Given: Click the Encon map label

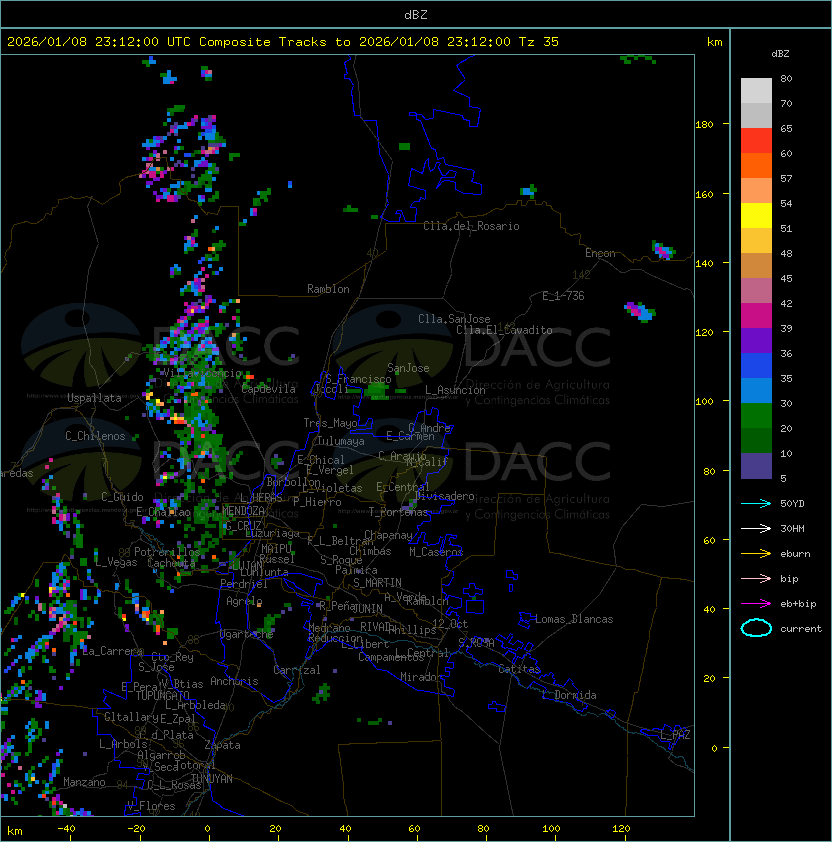Looking at the screenshot, I should click(600, 253).
